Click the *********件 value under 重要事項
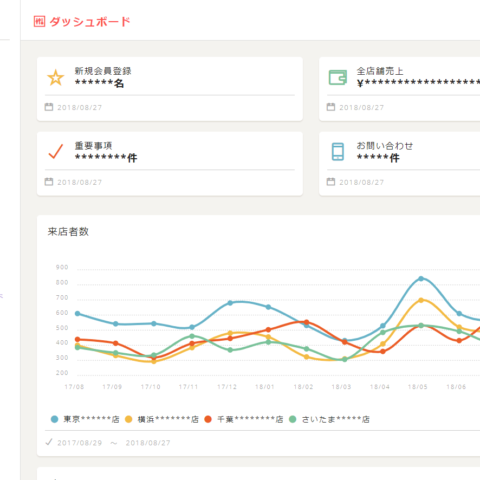 [x=106, y=158]
